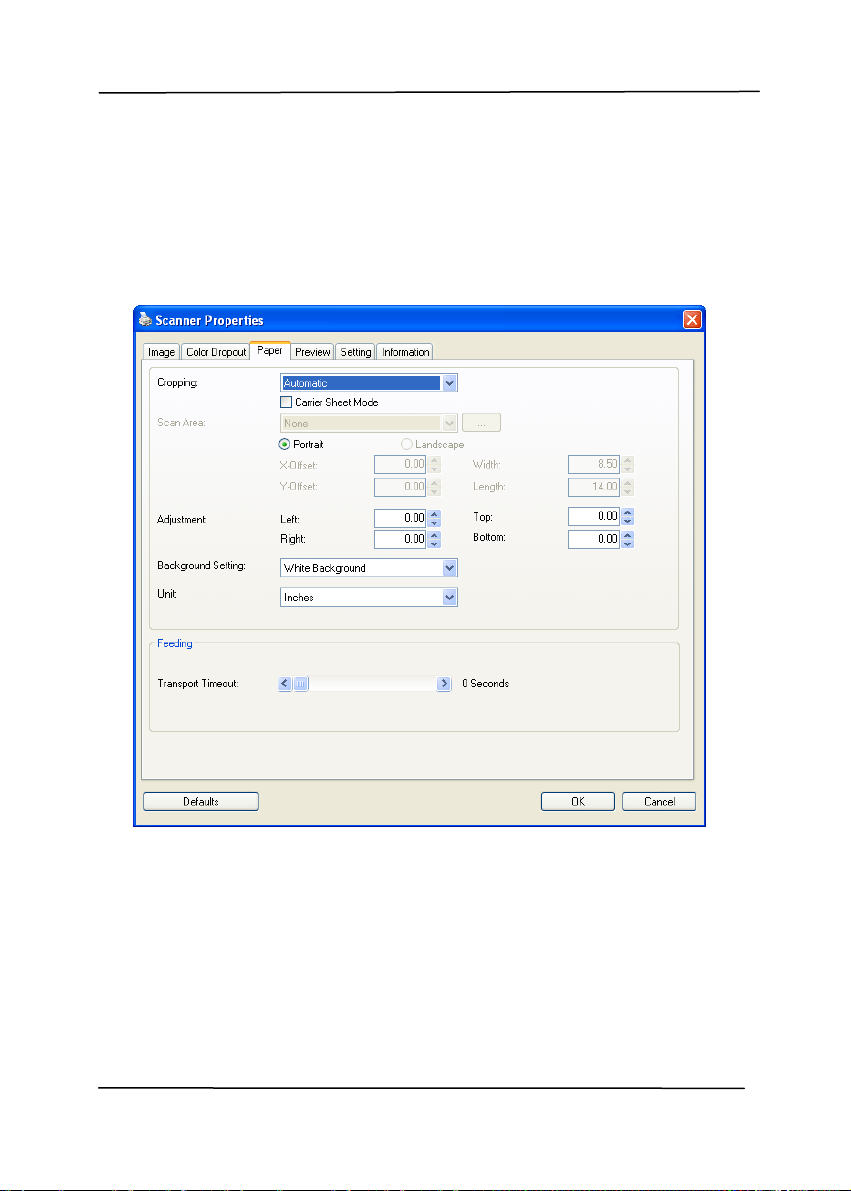Click the 'Feeding' group label
Viewport: 851px width, 1191px height.
175,643
